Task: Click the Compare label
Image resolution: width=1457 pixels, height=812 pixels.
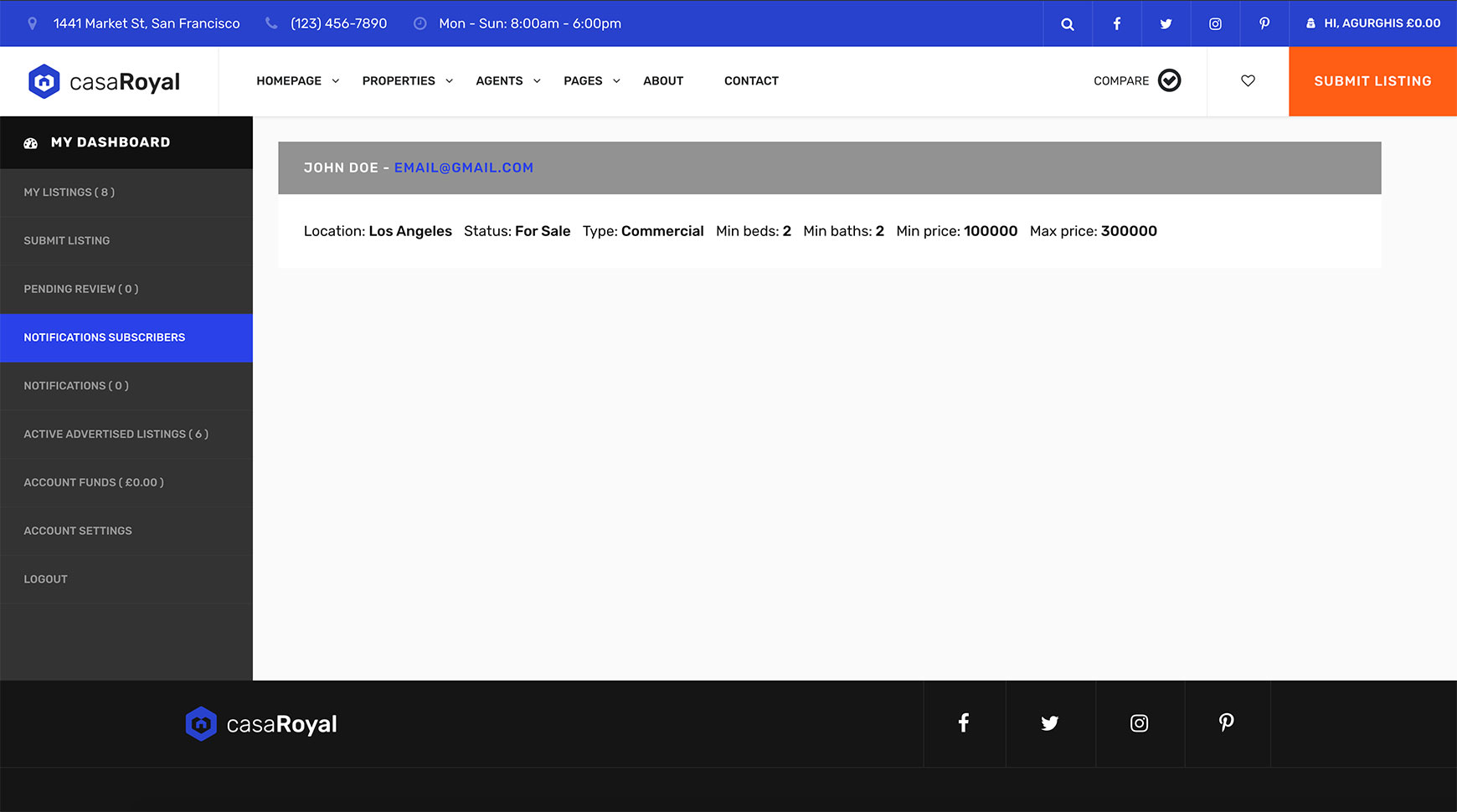Action: [1121, 81]
